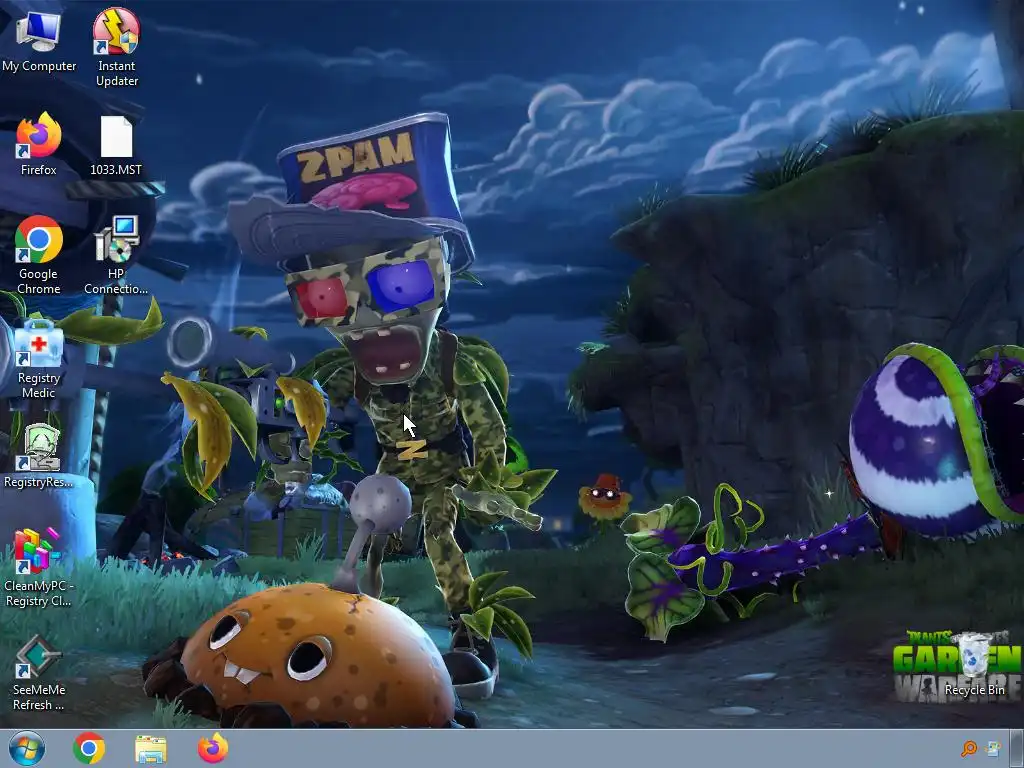
Task: Select the 1033.MST file on desktop
Action: tap(116, 145)
